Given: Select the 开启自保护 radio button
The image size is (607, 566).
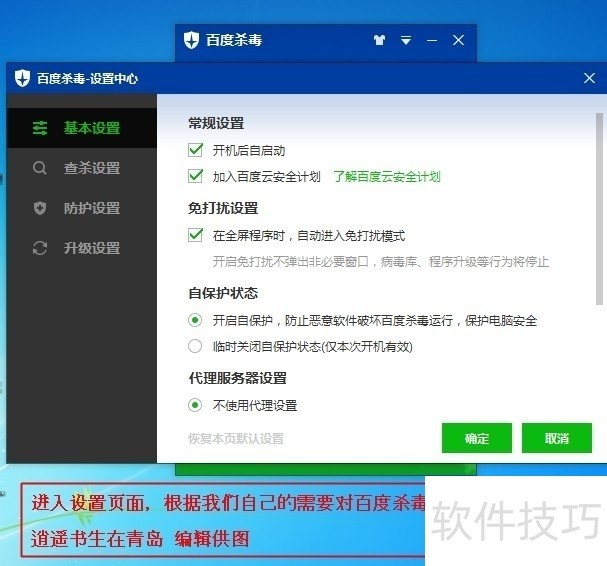Looking at the screenshot, I should tap(195, 320).
